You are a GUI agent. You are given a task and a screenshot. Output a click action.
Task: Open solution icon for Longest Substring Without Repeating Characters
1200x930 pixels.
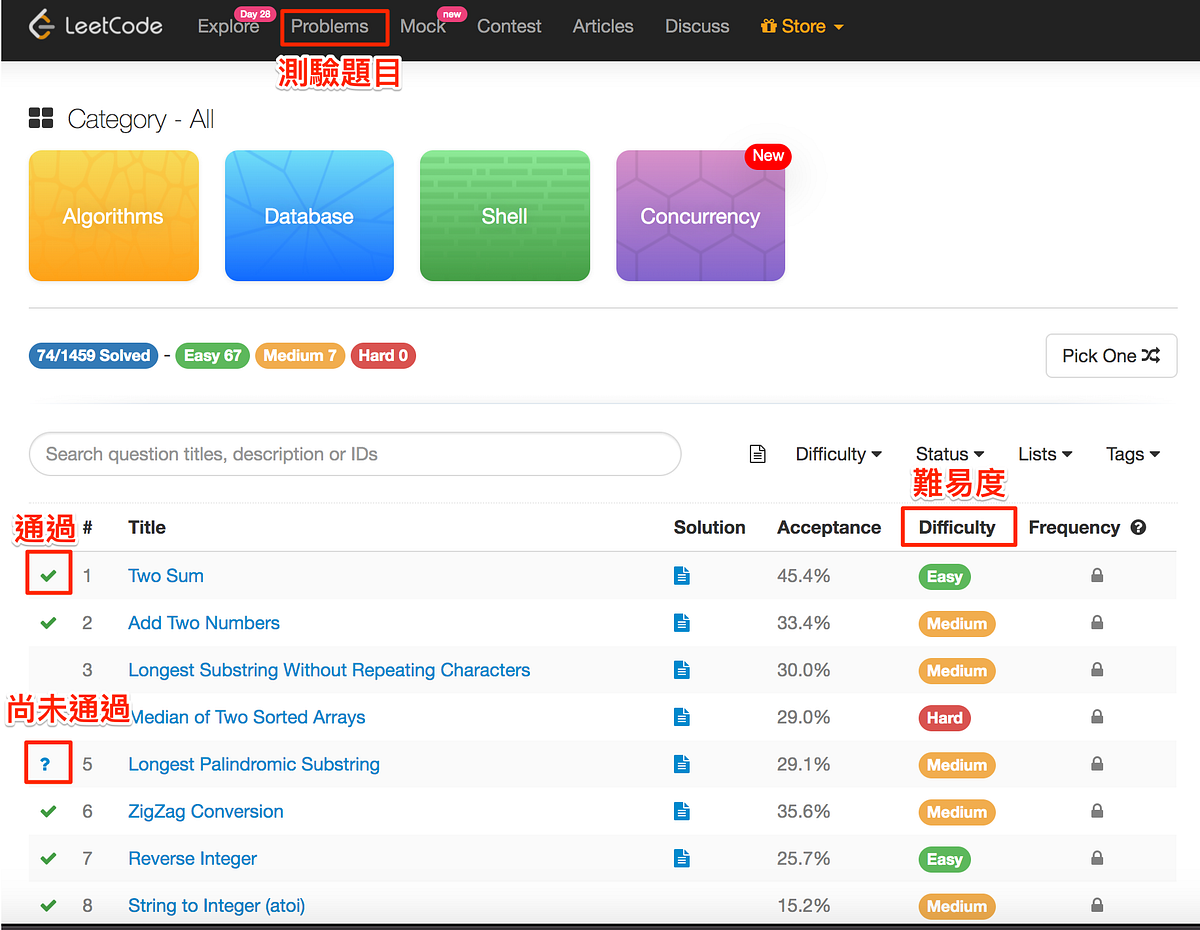(x=682, y=670)
